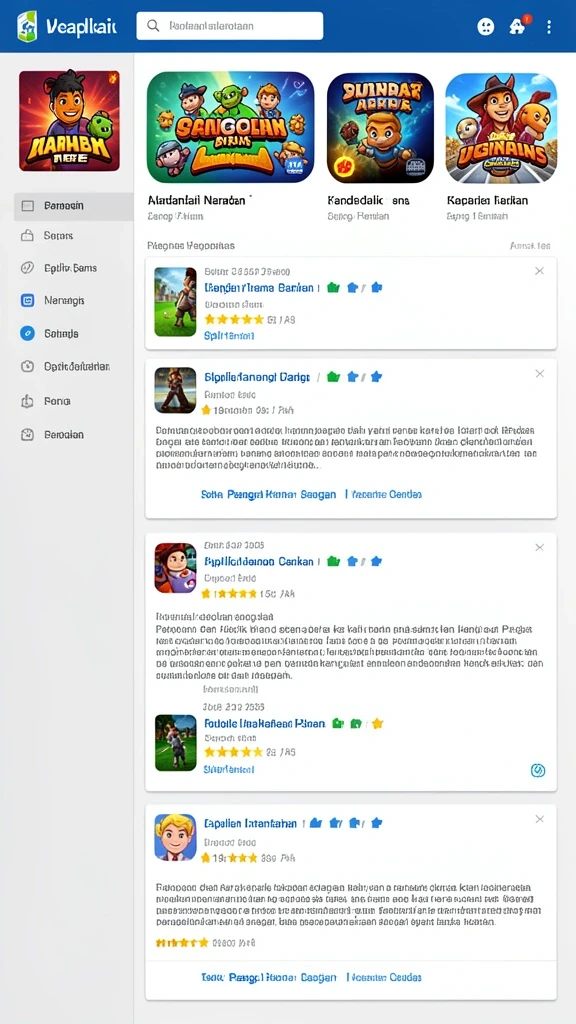Click the search field in the top bar

click(x=230, y=26)
